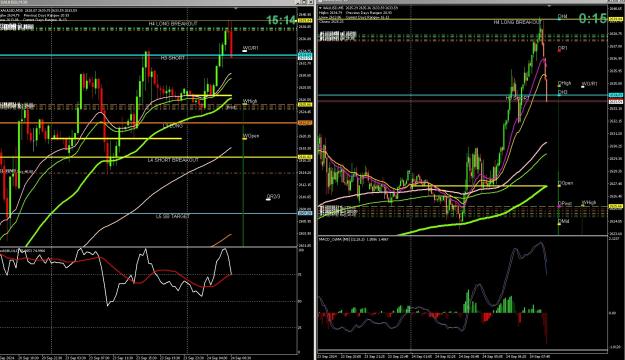This screenshot has height=360, width=625.
Task: Select the L4 SHORT BREAKOUT label on left chart
Action: (173, 160)
